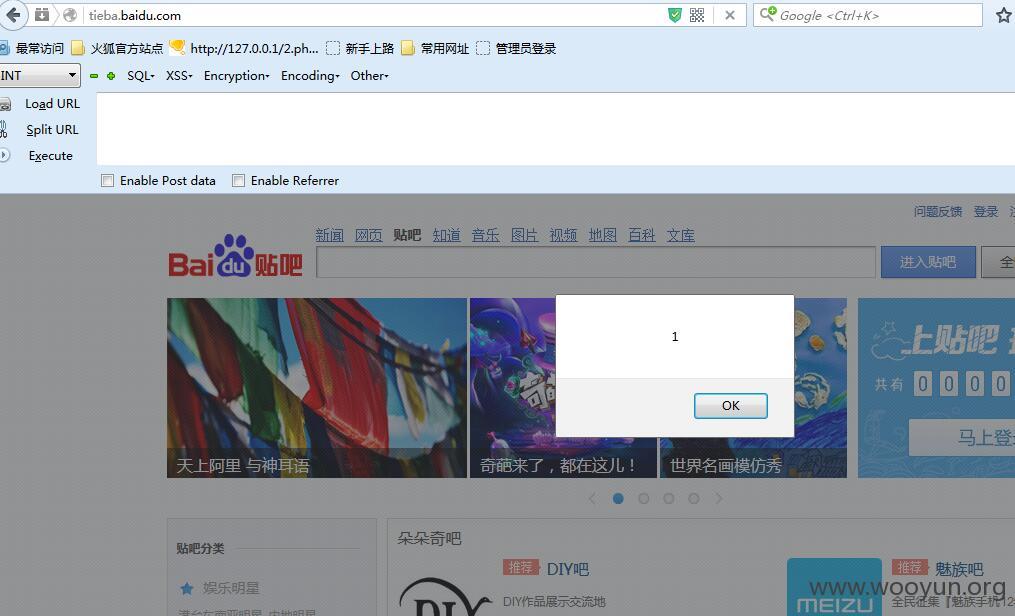Open the 音乐 navigation link

pos(485,235)
